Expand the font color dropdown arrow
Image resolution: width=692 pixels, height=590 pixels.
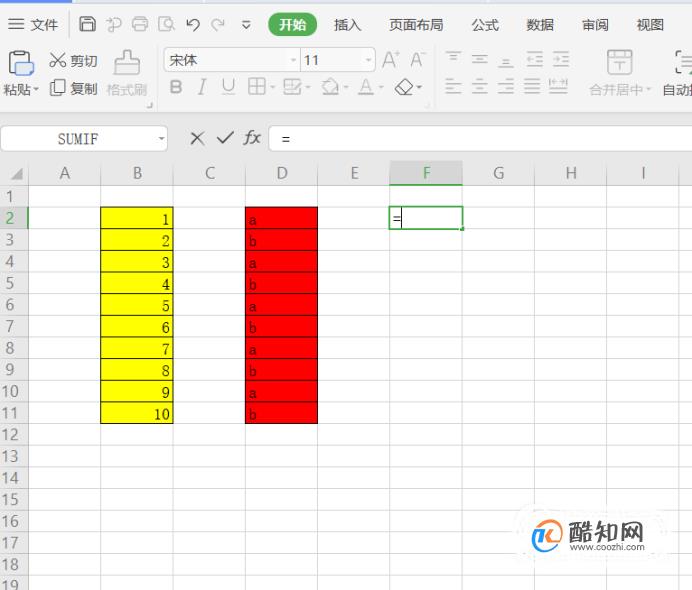(x=381, y=87)
